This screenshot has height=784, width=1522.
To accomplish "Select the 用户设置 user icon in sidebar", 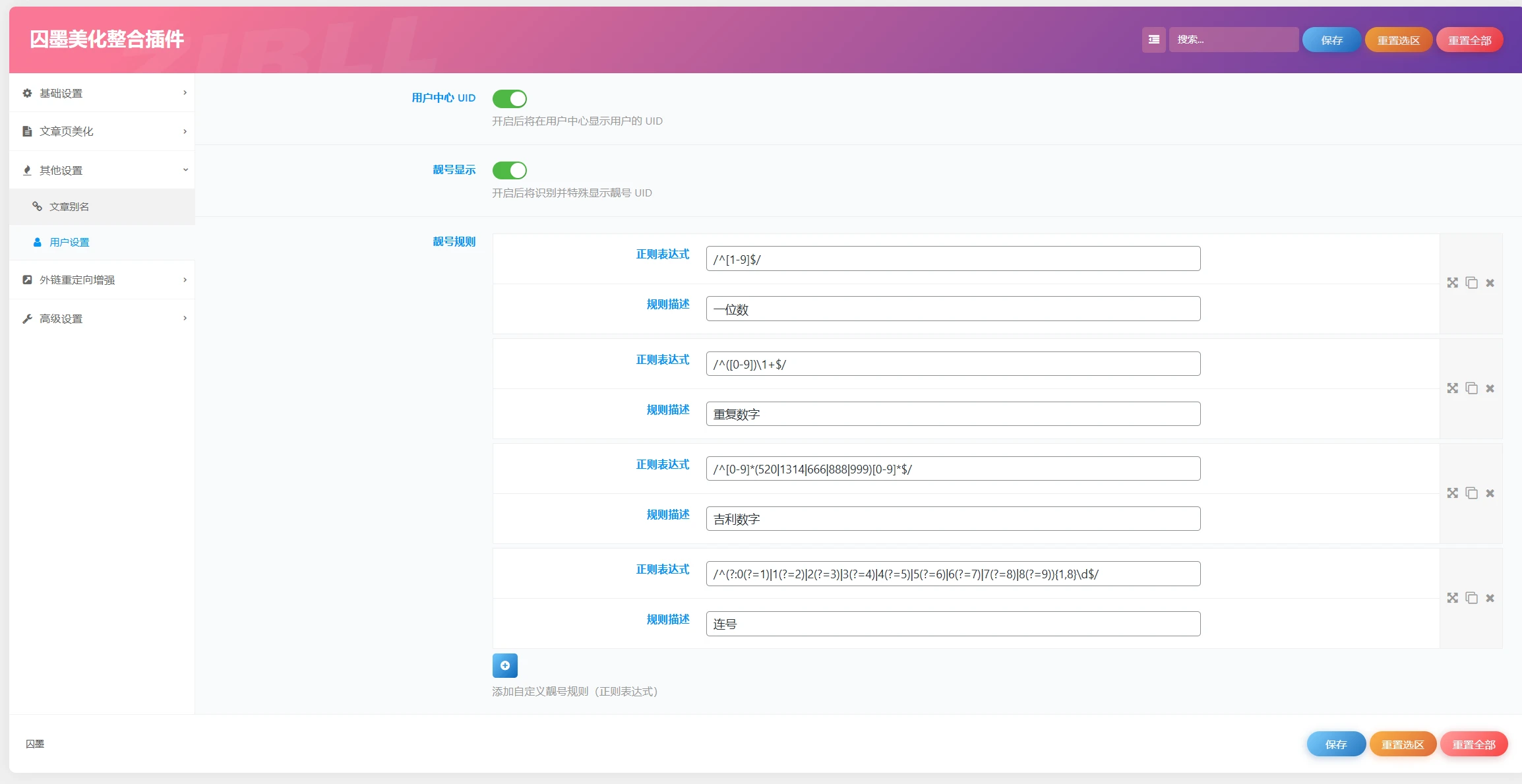I will (37, 242).
